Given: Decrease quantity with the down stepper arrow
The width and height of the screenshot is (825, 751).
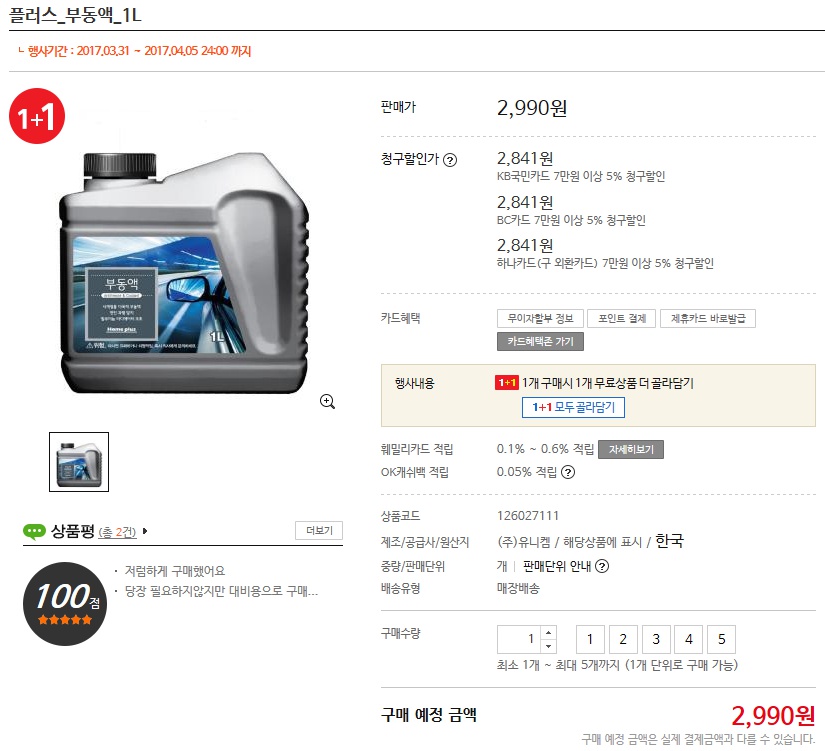Looking at the screenshot, I should coord(548,646).
